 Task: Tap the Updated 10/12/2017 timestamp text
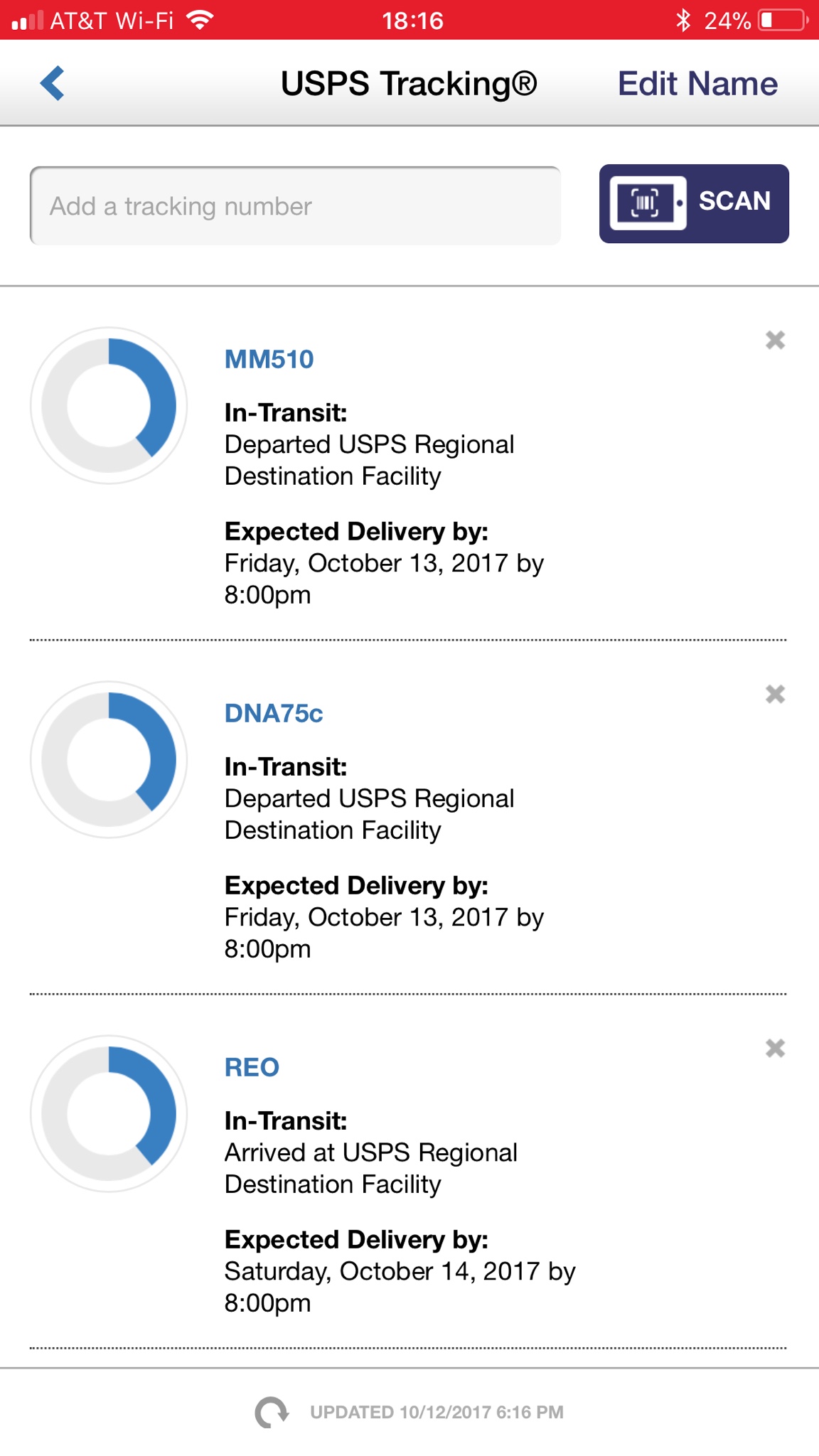pos(437,1413)
